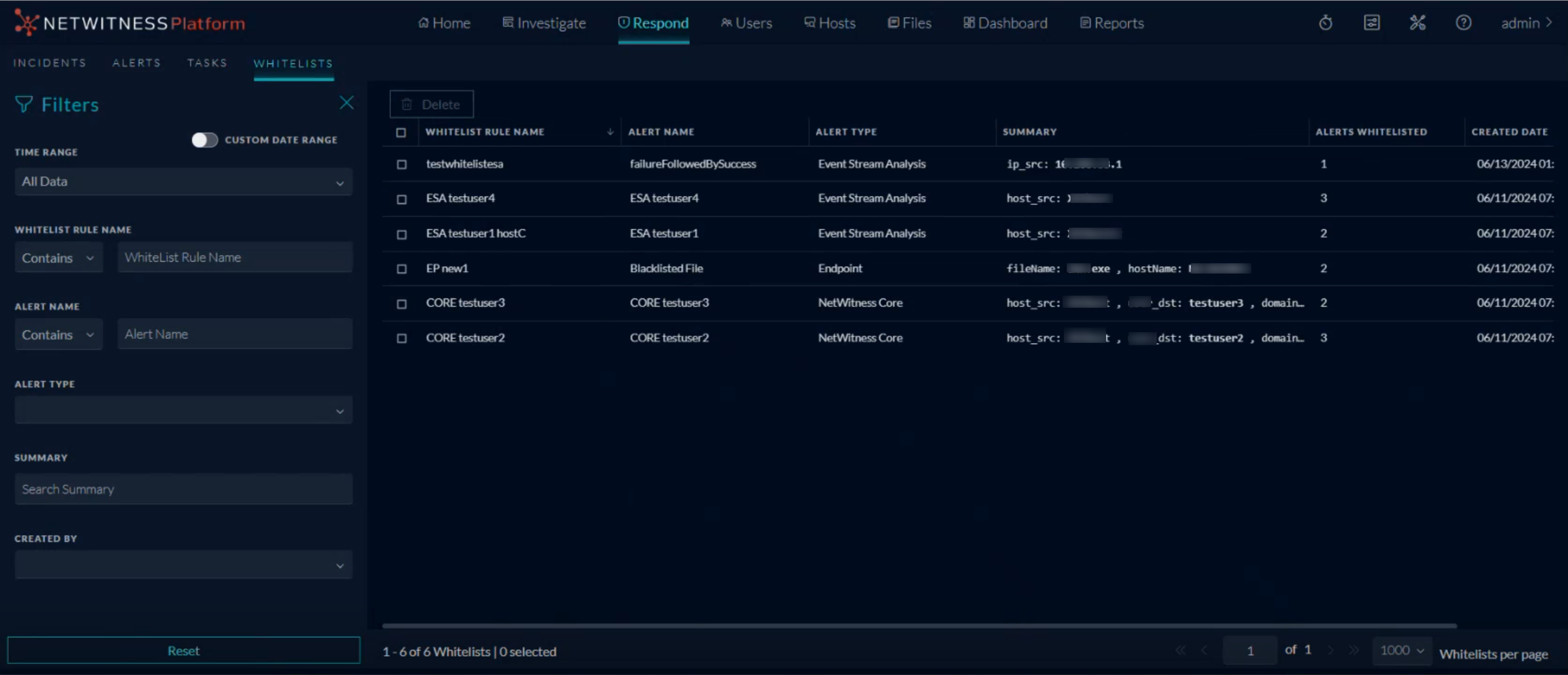Click the help question mark icon
Viewport: 1568px width, 675px height.
click(x=1464, y=22)
